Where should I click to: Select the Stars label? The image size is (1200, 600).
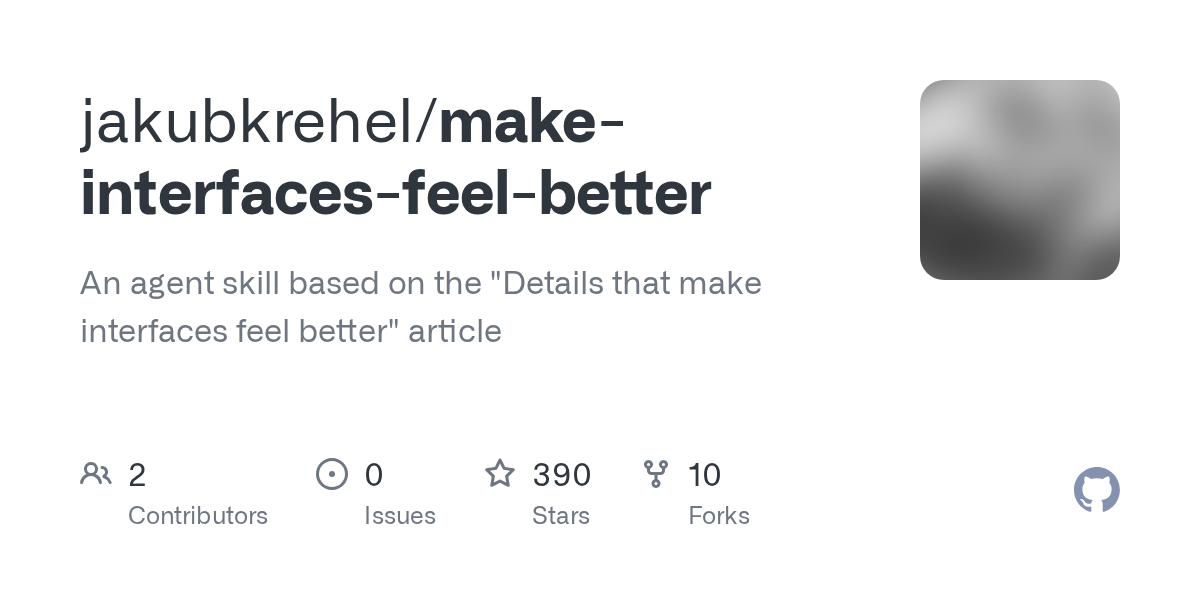(x=561, y=516)
